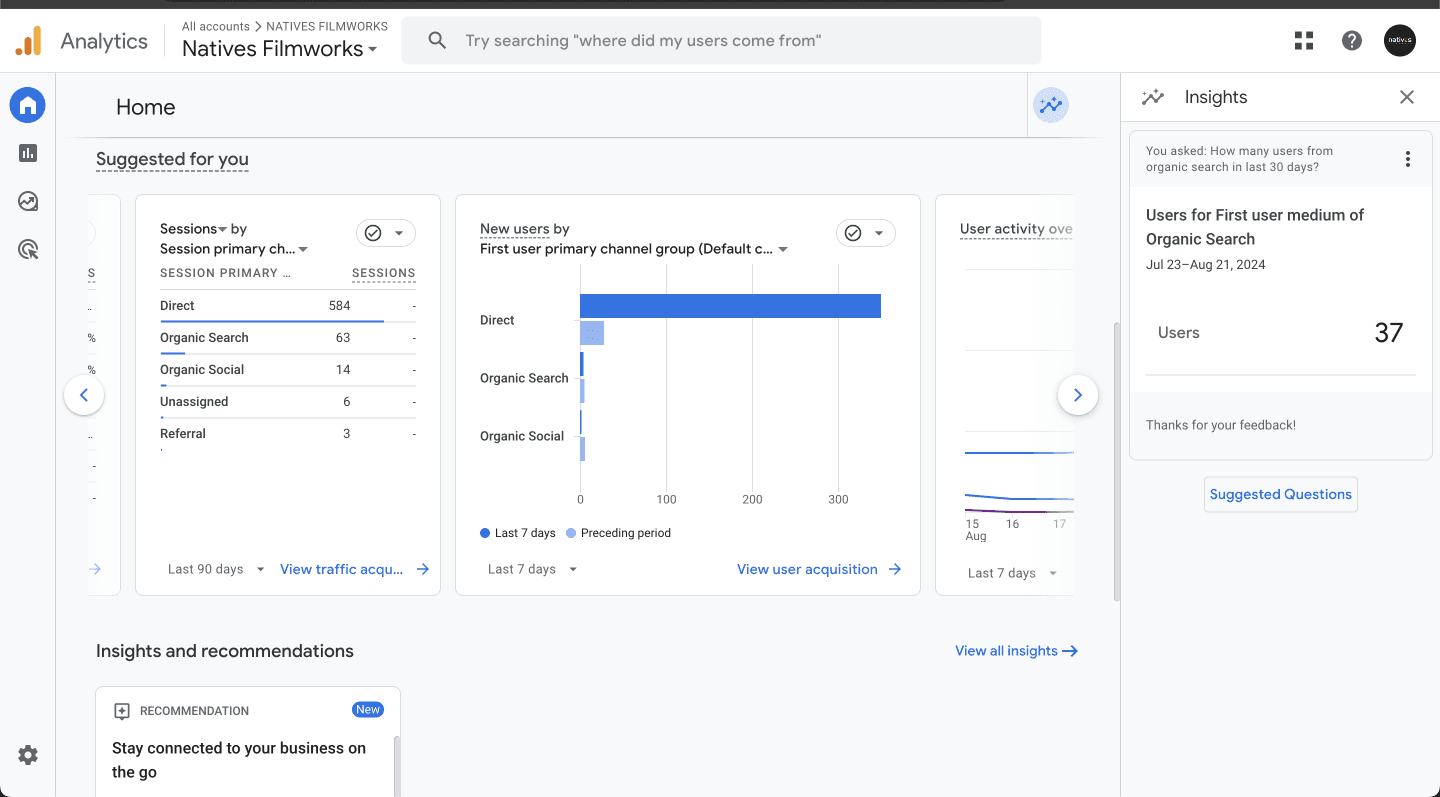Go to next suggested cards with right arrow
Image resolution: width=1440 pixels, height=797 pixels.
[x=1078, y=395]
